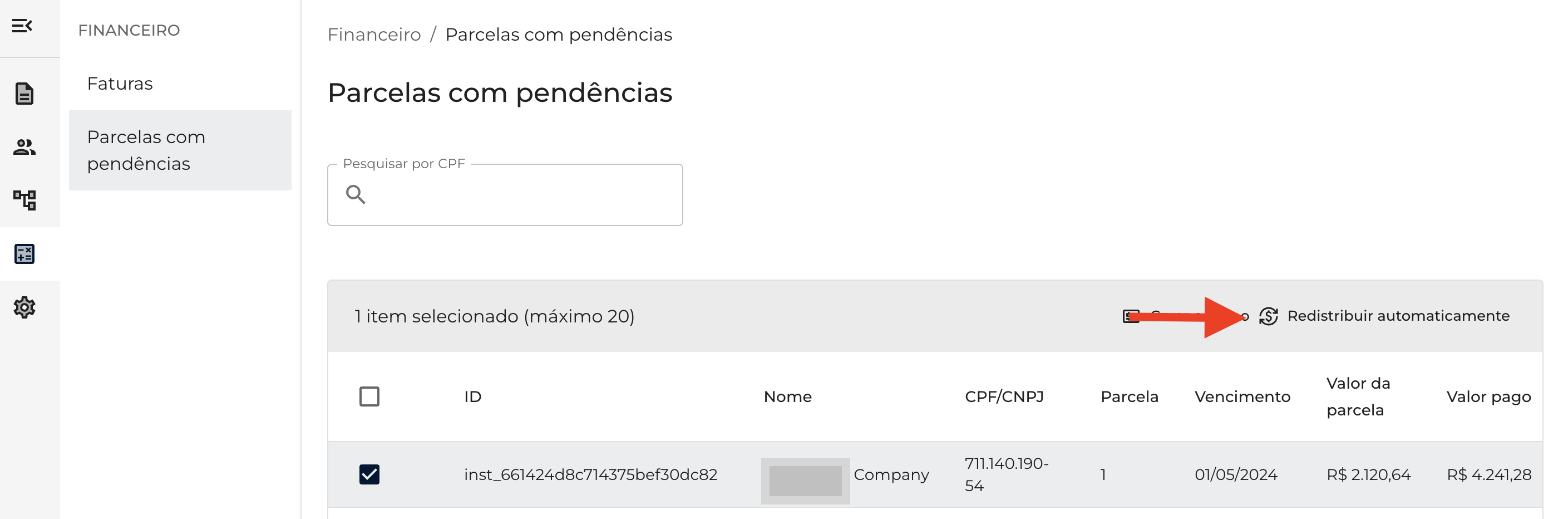
Task: Open the people section in the sidebar
Action: pos(24,147)
